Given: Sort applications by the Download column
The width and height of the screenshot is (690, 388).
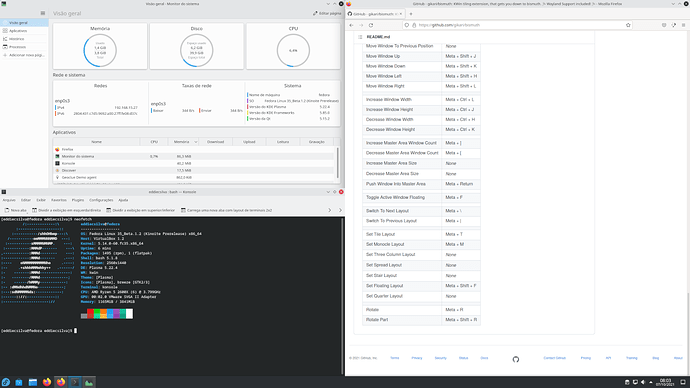Looking at the screenshot, I should pos(216,142).
